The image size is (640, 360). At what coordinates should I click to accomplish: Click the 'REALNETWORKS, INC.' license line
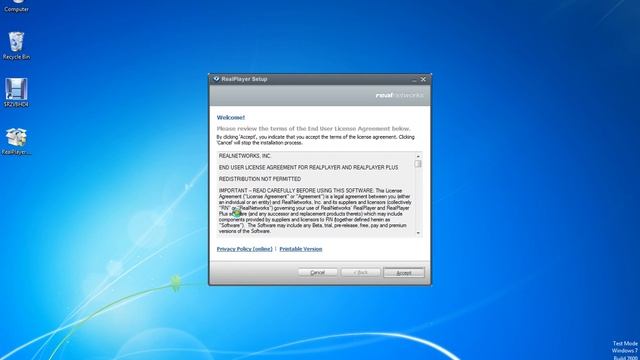tap(245, 156)
